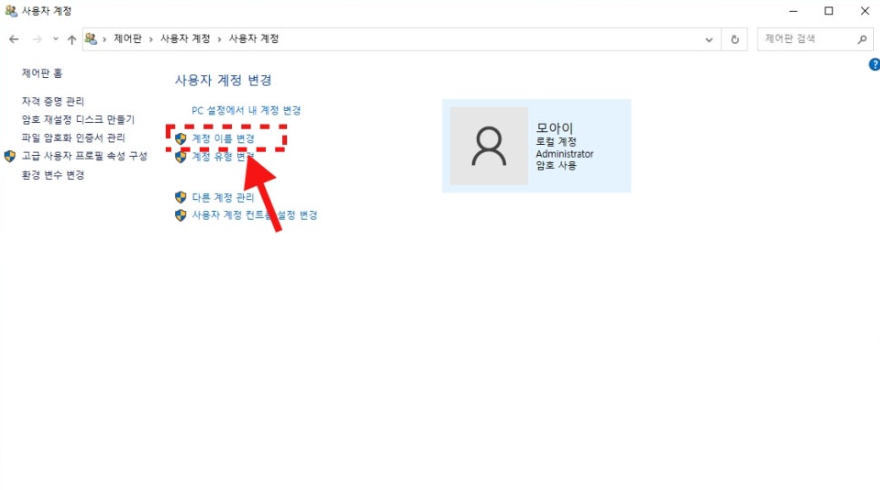Open 자격 증명 관리 in sidebar
This screenshot has height=490, width=880.
coord(53,101)
